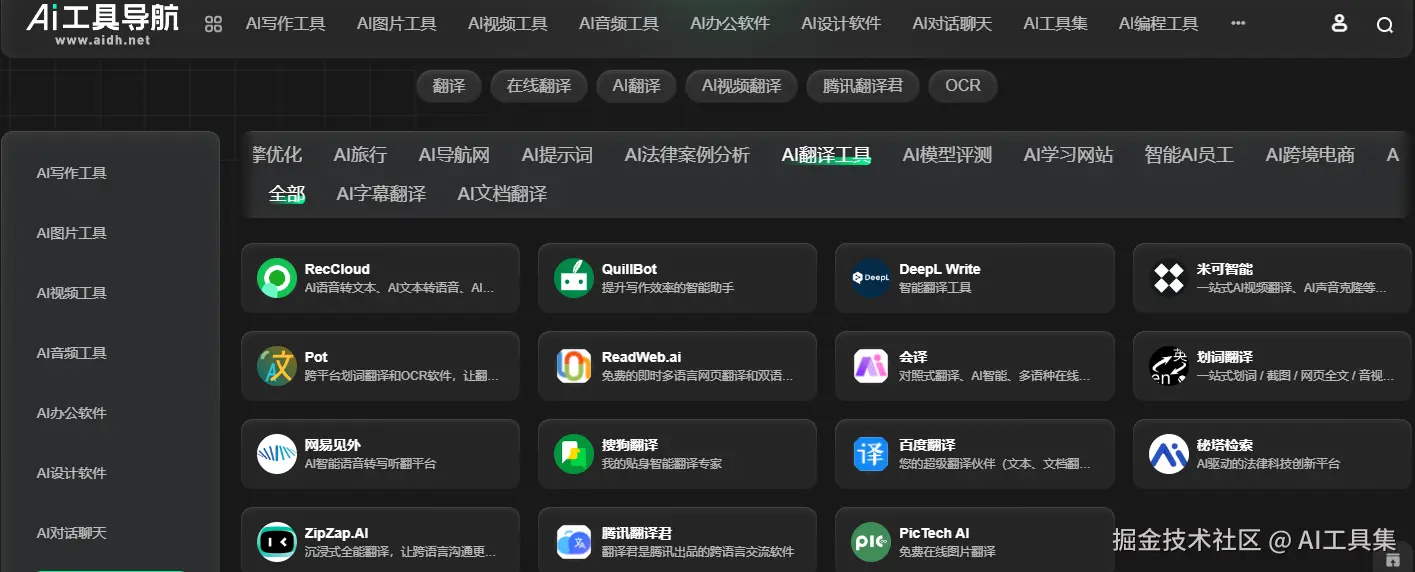
Task: Click the OCR tag pill
Action: pyautogui.click(x=963, y=86)
